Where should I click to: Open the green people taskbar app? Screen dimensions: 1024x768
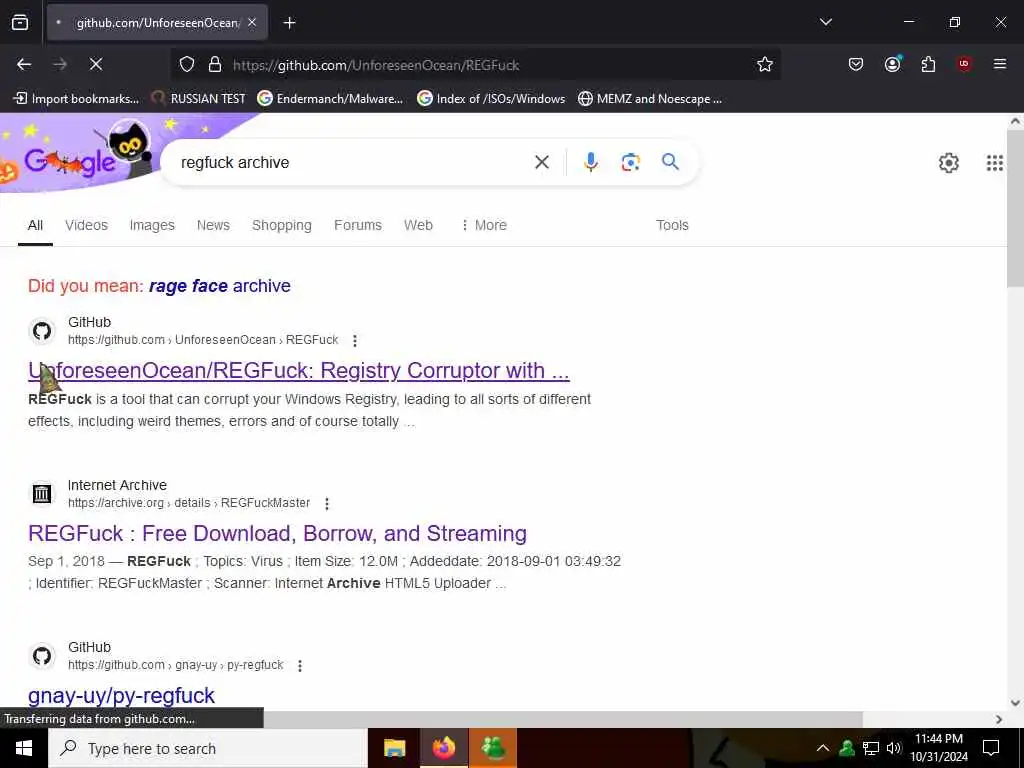[493, 748]
